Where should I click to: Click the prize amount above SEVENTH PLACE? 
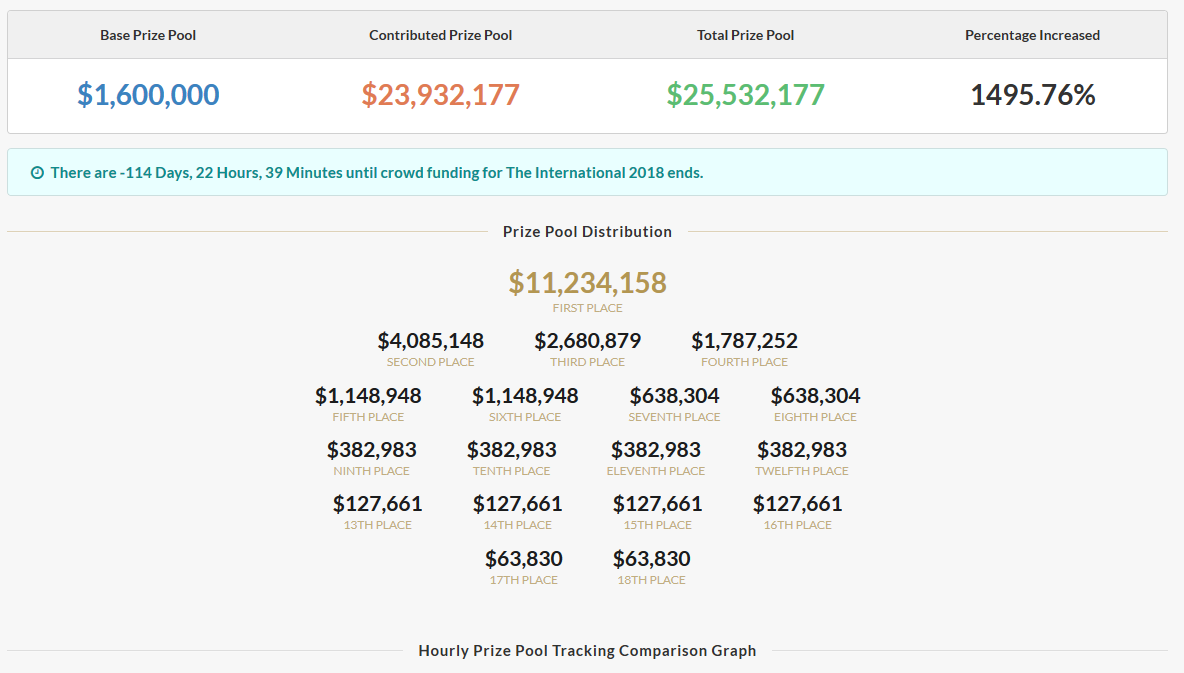click(x=674, y=396)
